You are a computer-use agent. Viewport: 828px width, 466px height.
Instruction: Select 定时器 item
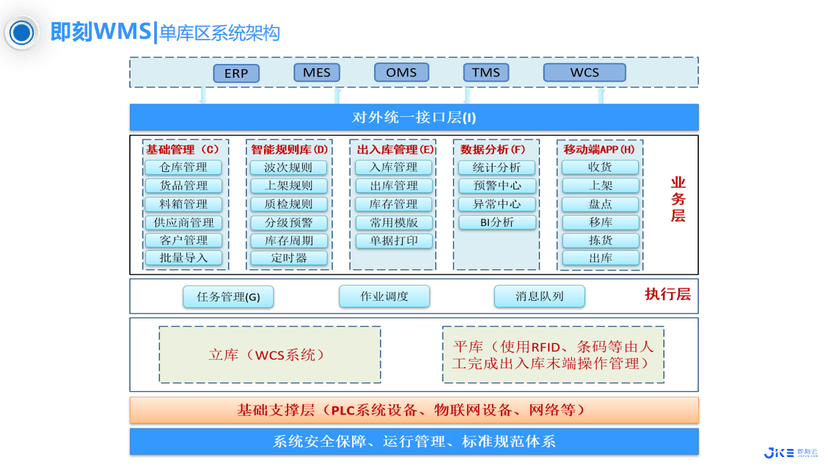288,258
